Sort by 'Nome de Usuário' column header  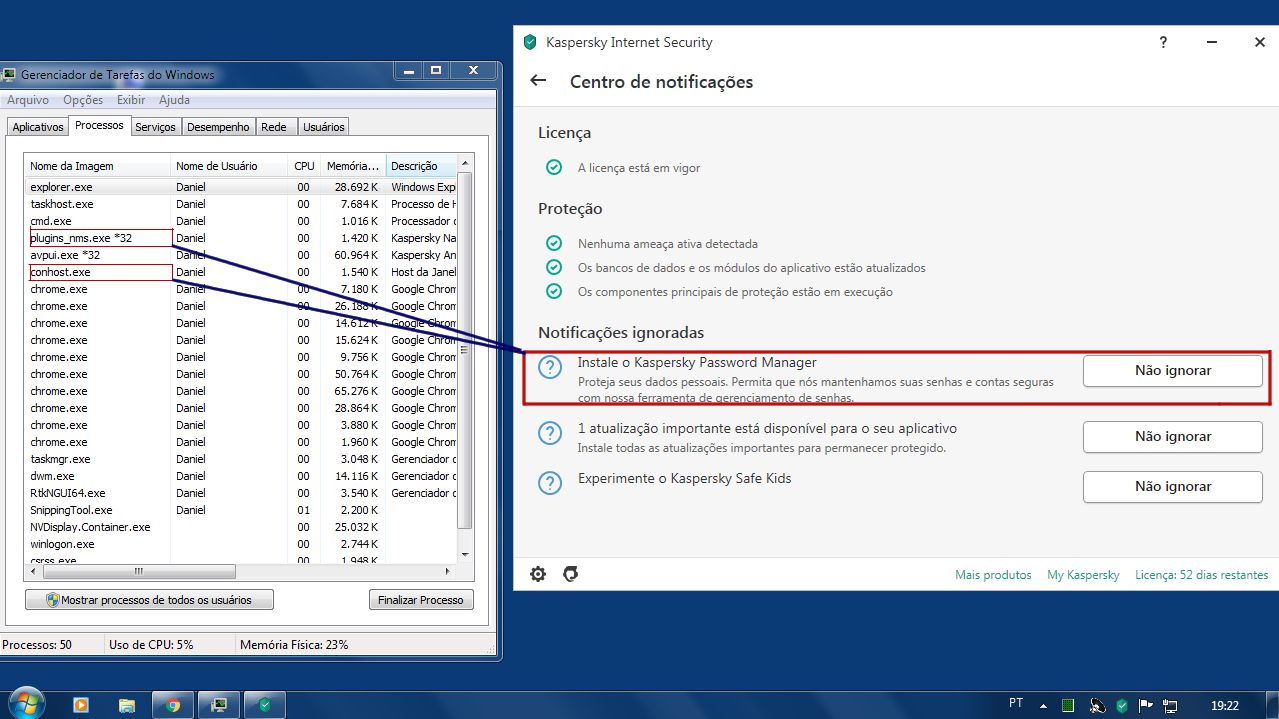pyautogui.click(x=231, y=166)
